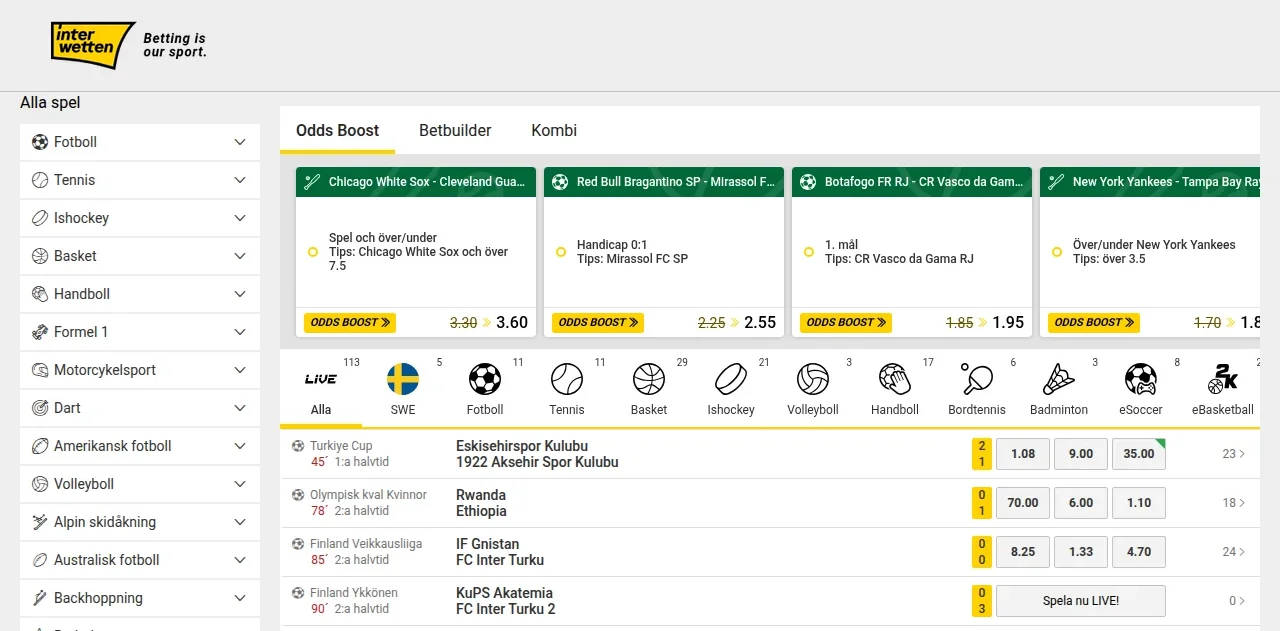Screen dimensions: 1280x631
Task: Click the Volleyboll icon in sidebar
Action: click(x=40, y=484)
